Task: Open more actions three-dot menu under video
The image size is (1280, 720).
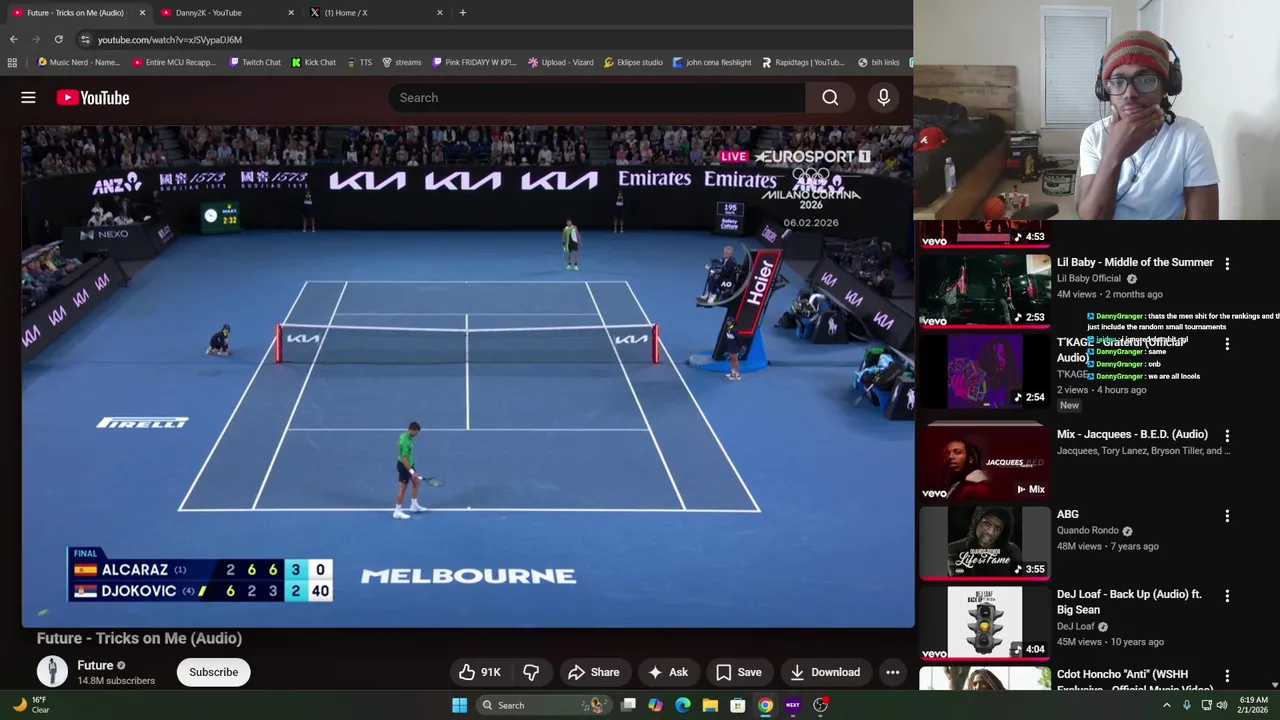Action: [892, 672]
